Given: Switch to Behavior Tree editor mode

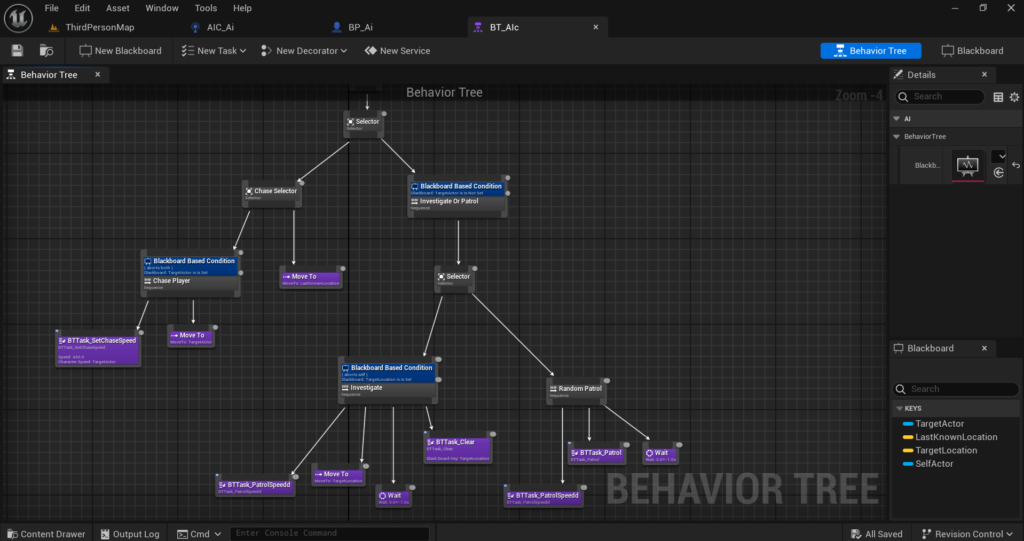Looking at the screenshot, I should coord(871,50).
